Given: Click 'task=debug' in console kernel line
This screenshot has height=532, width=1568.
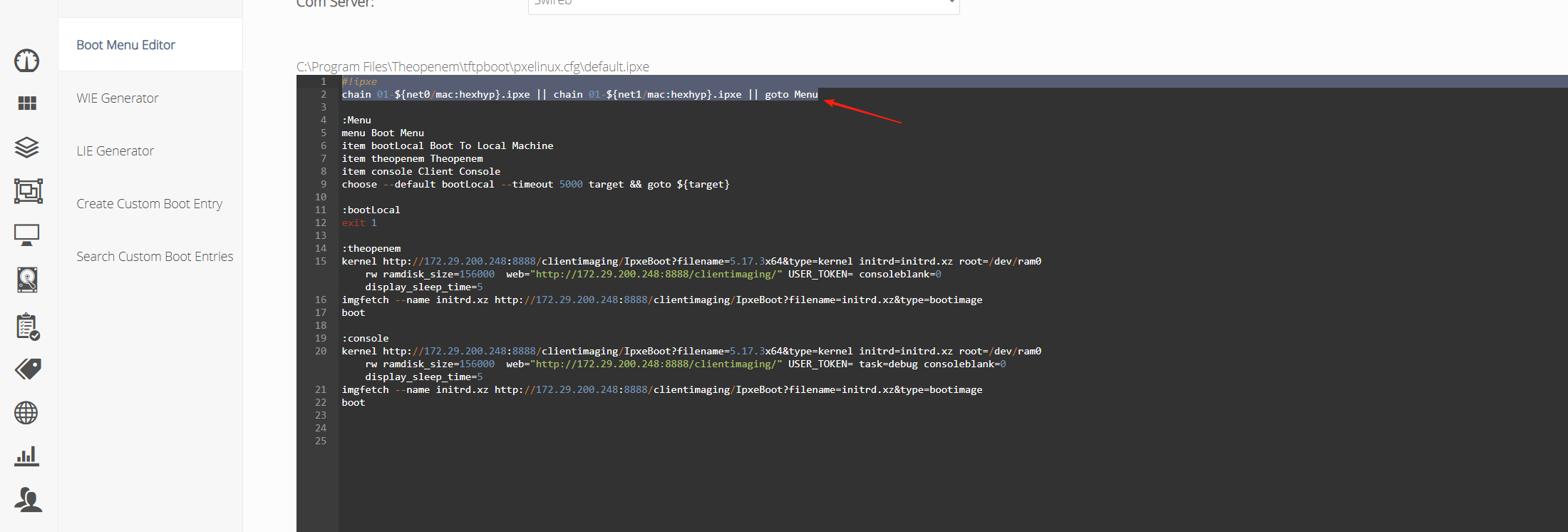Looking at the screenshot, I should (888, 364).
